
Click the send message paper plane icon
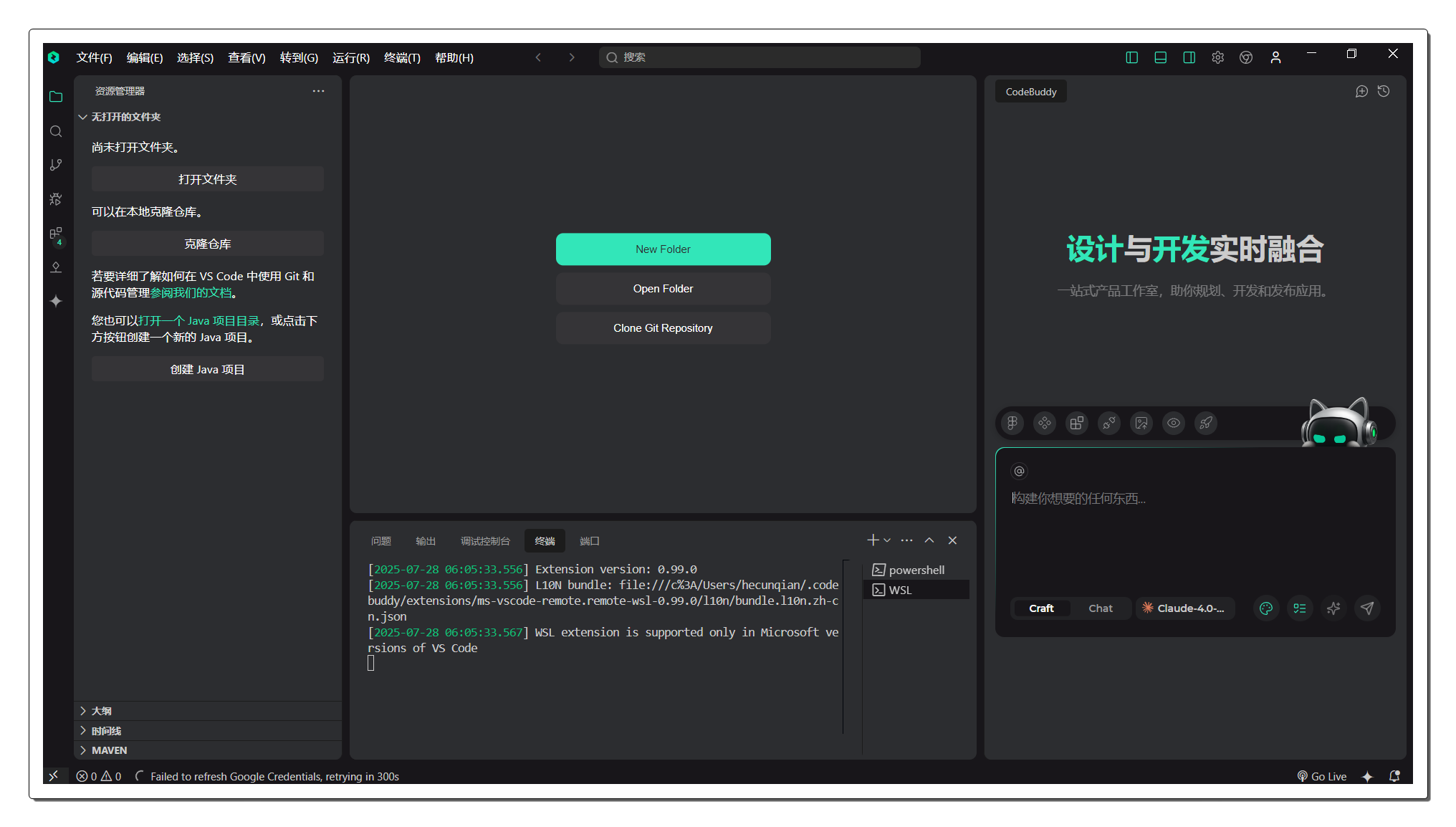click(1367, 608)
